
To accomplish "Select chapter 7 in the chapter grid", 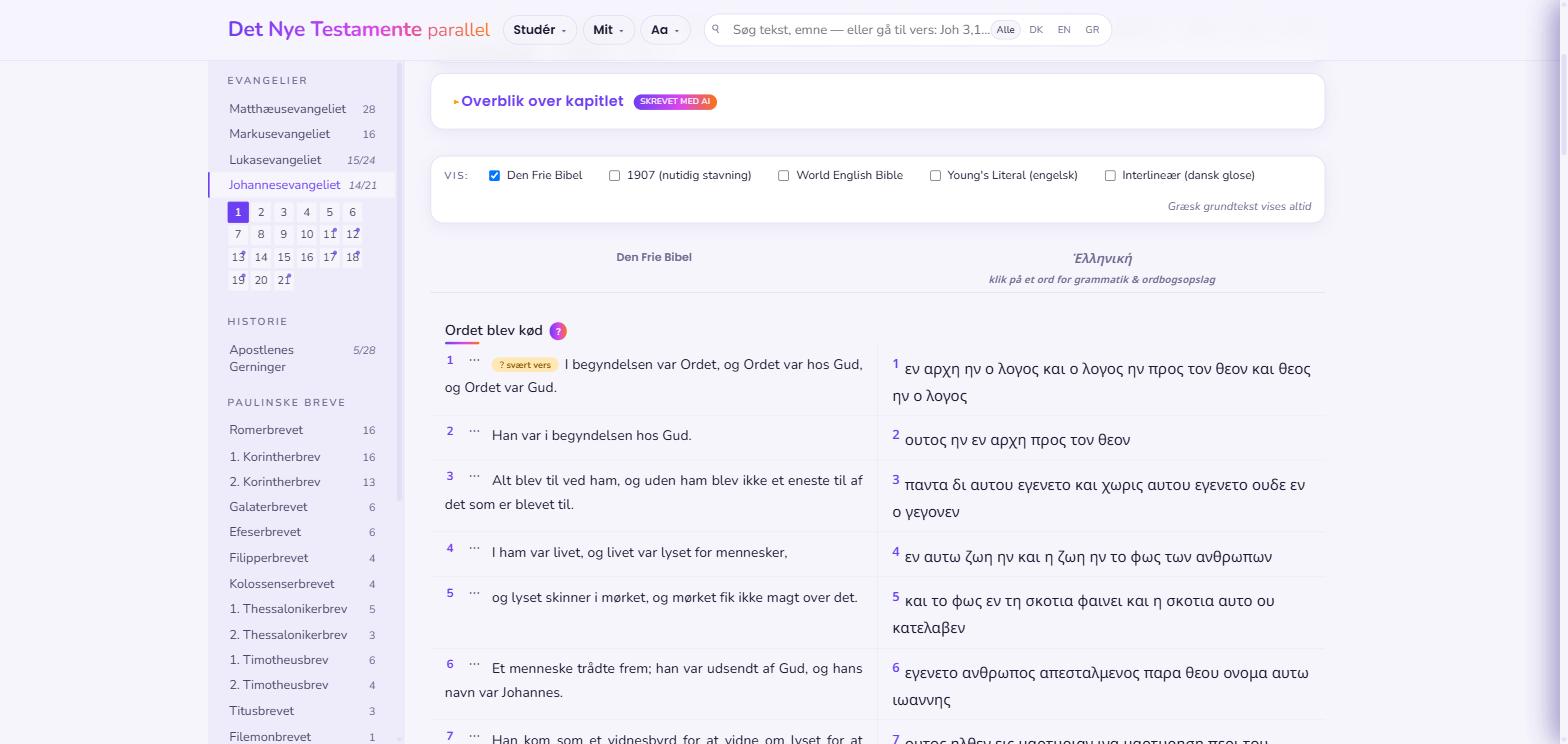I will (x=238, y=234).
